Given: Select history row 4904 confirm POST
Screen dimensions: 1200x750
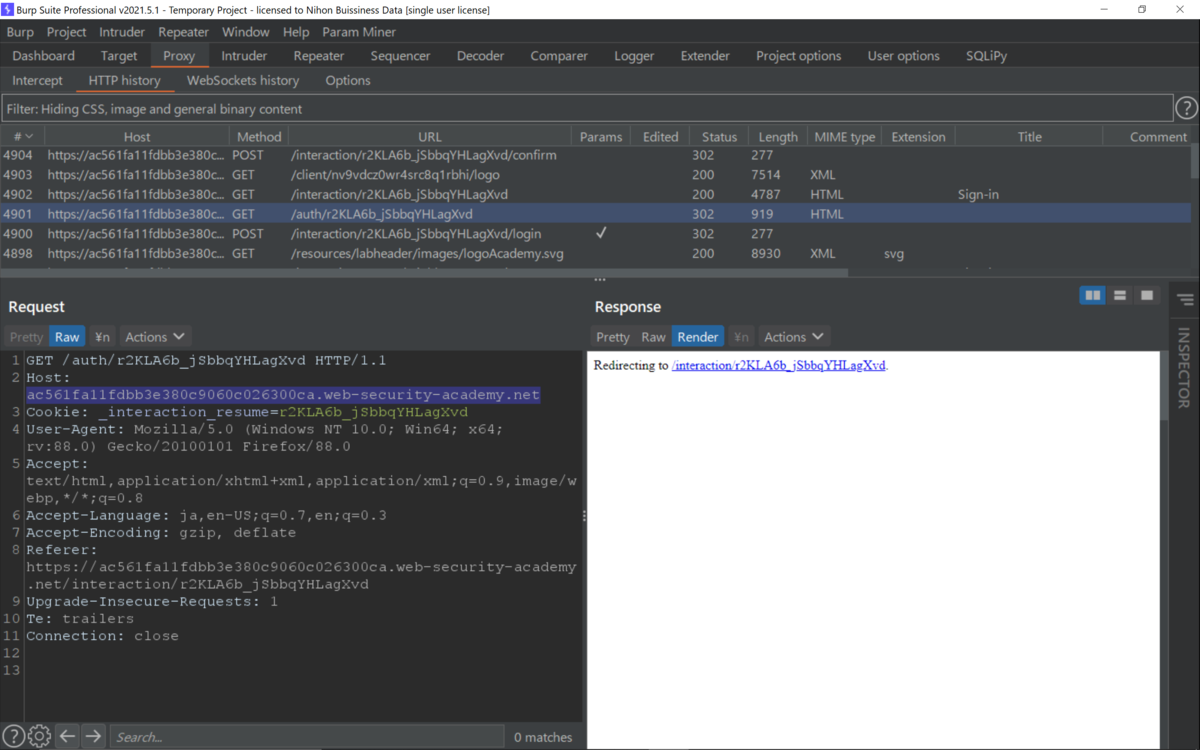Looking at the screenshot, I should click(596, 155).
